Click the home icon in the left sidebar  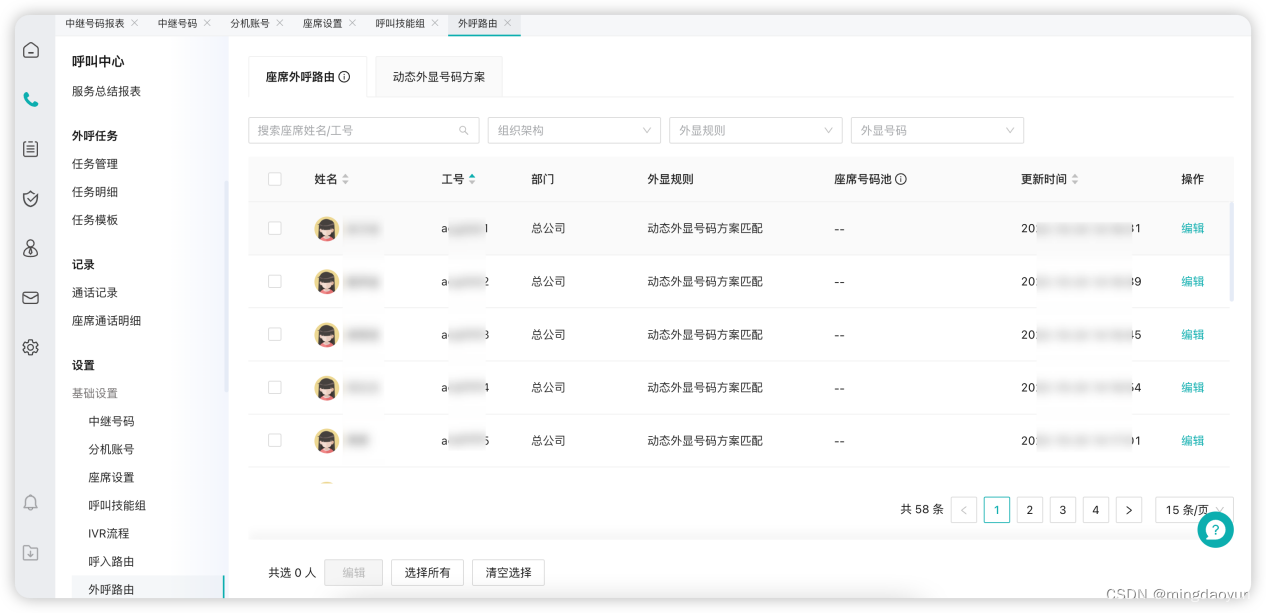point(30,48)
